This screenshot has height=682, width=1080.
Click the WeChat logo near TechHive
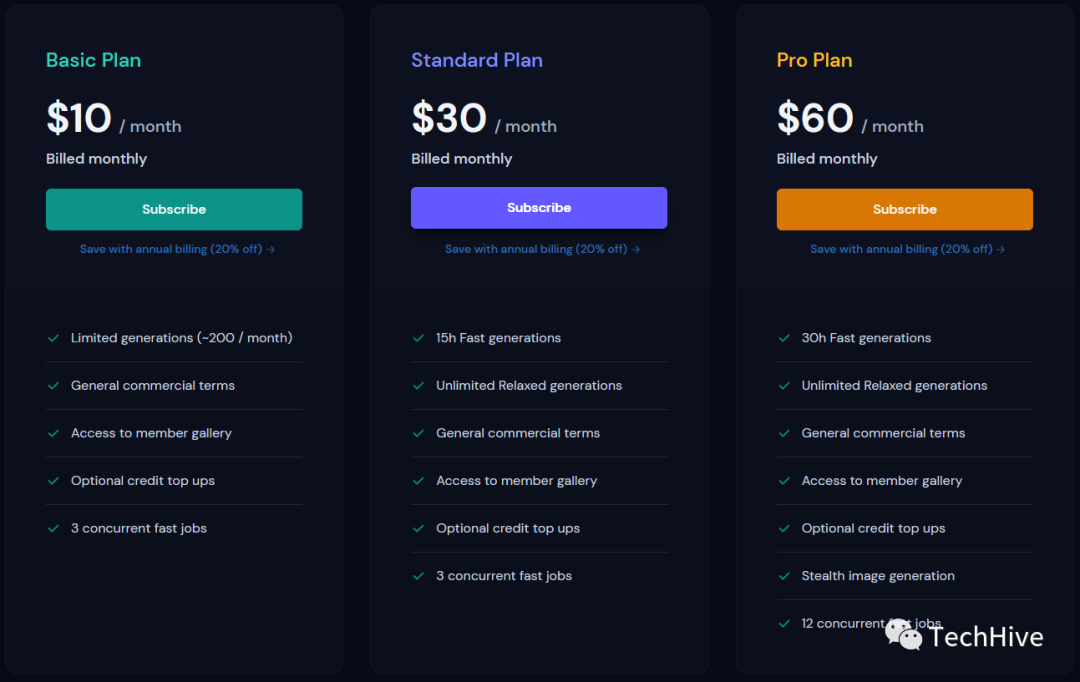[x=904, y=634]
